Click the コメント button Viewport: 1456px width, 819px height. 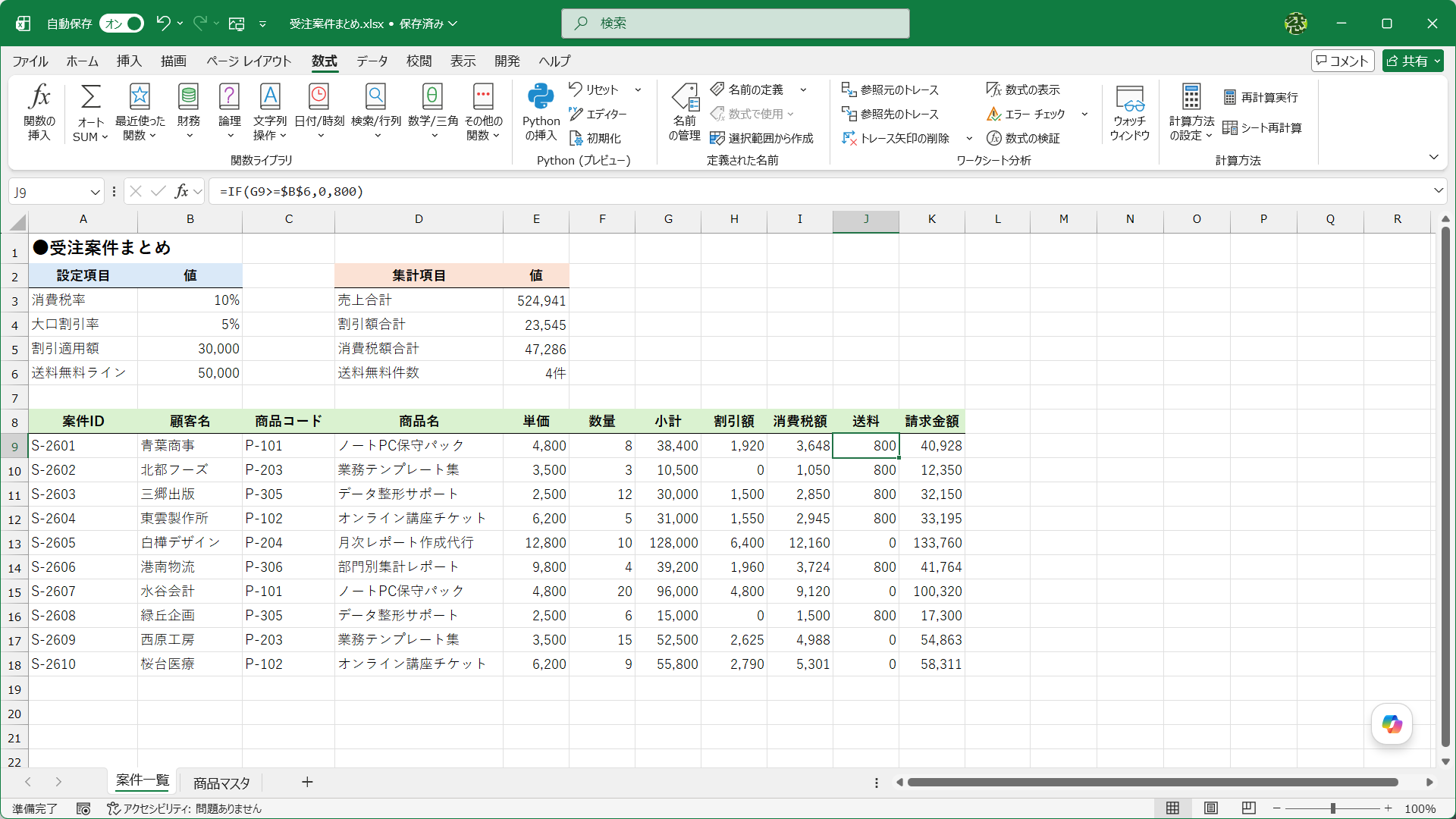[1342, 61]
